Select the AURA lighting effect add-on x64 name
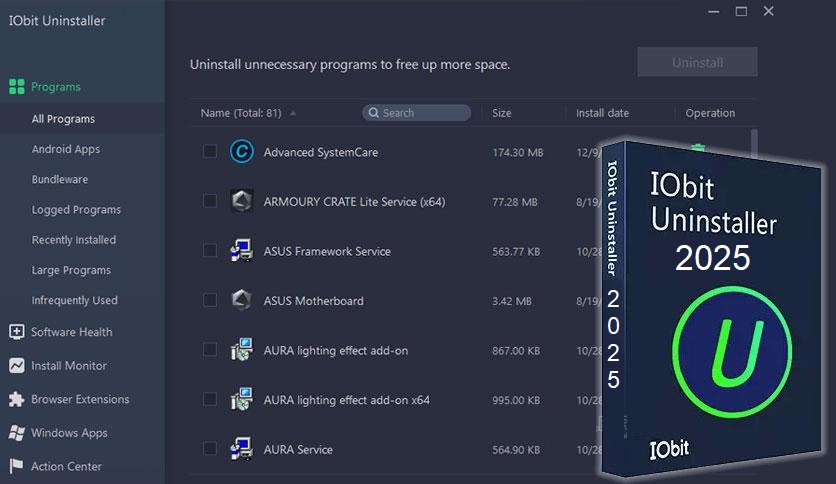 click(347, 400)
